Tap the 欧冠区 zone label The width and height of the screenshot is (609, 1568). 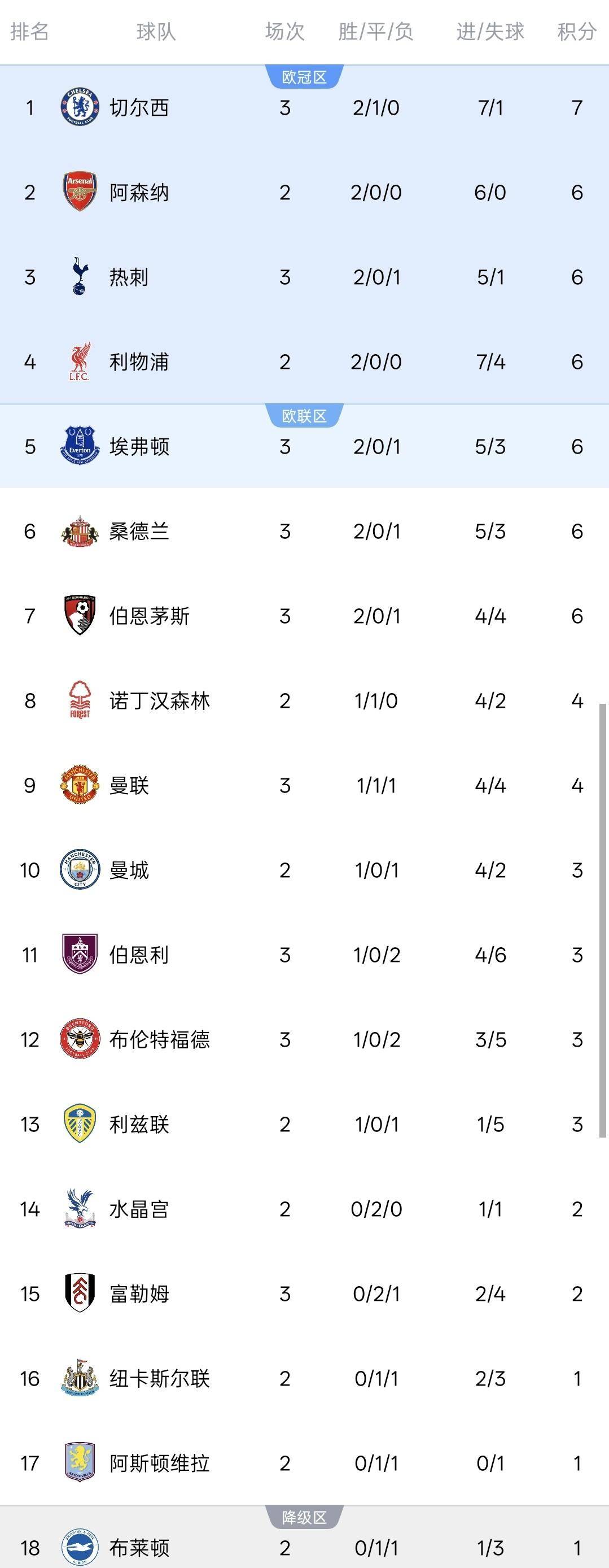(304, 77)
